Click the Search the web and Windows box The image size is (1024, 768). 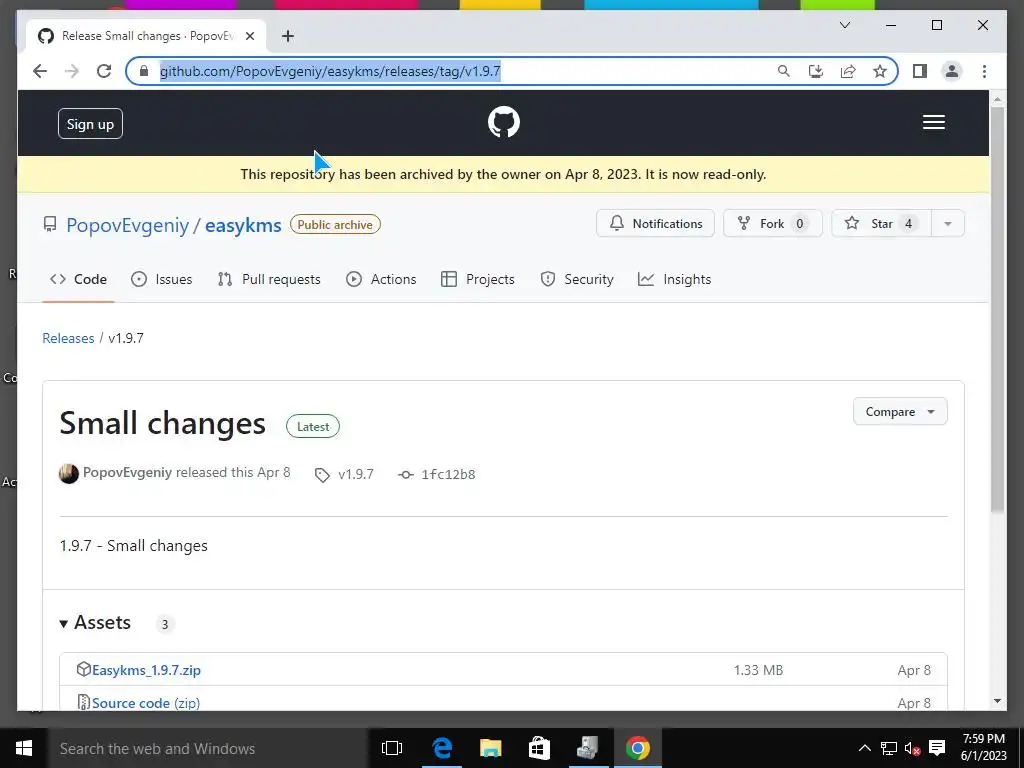208,748
